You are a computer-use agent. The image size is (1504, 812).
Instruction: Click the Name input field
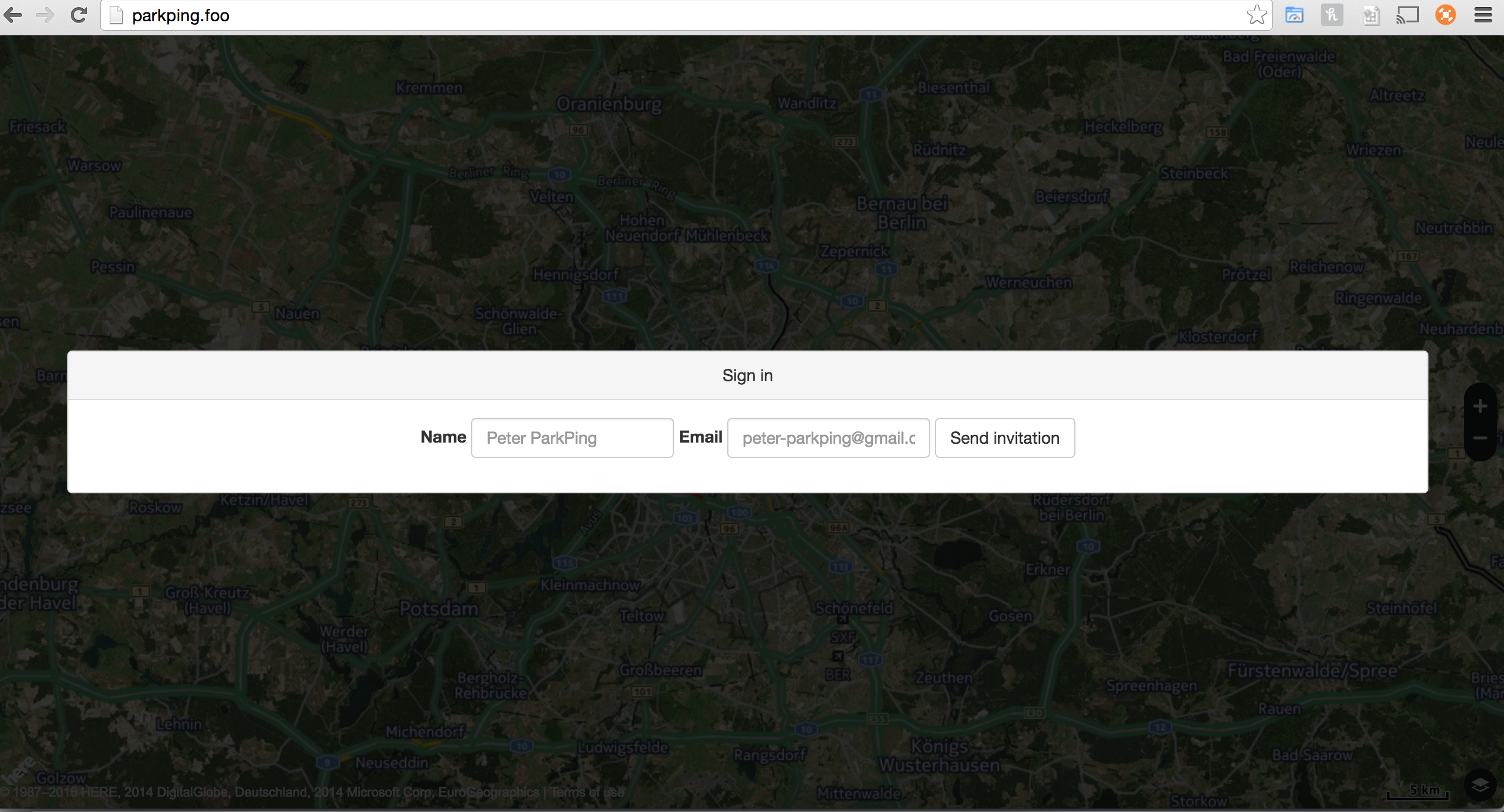coord(572,438)
